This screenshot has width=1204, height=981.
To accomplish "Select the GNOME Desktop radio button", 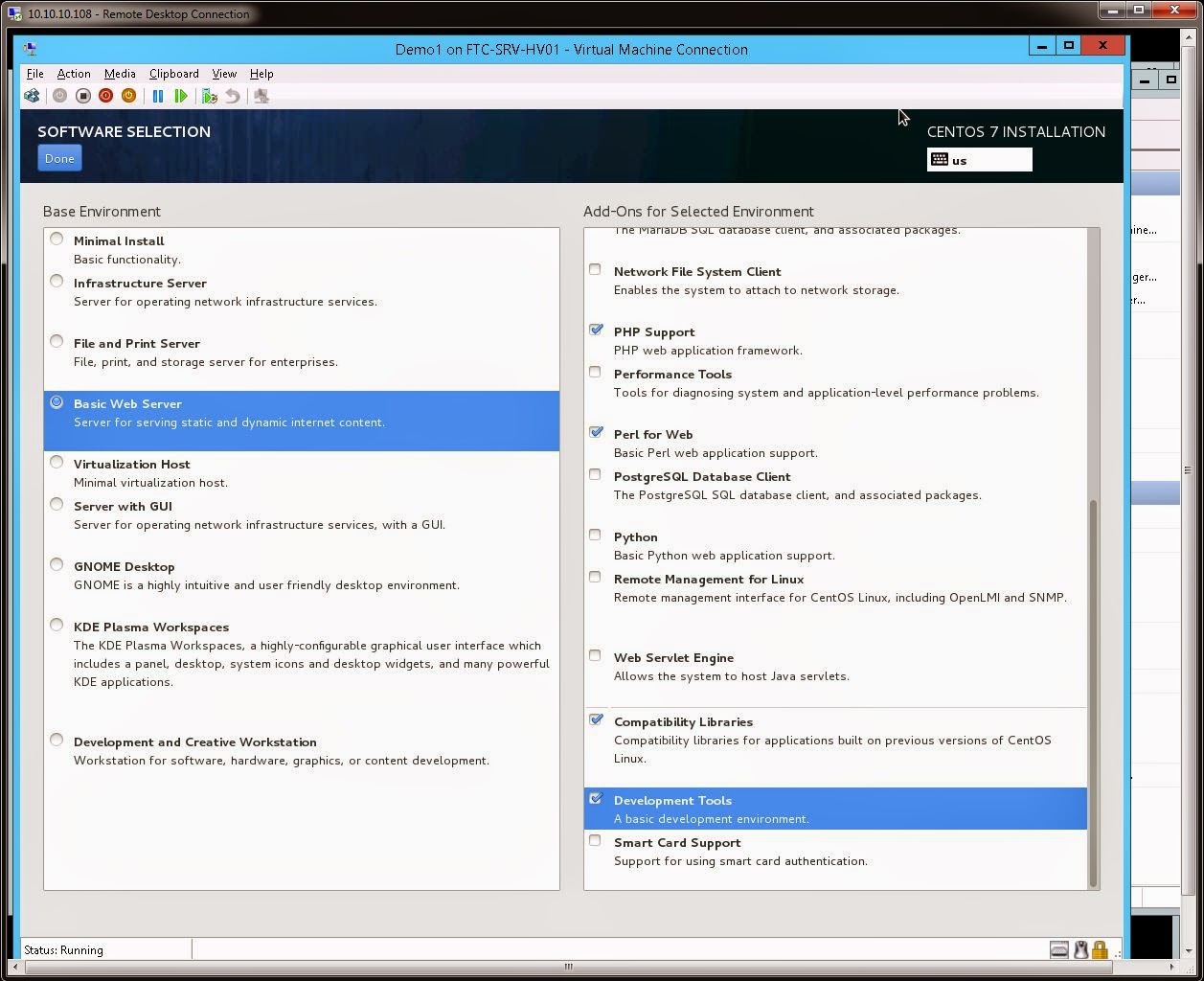I will [x=57, y=565].
